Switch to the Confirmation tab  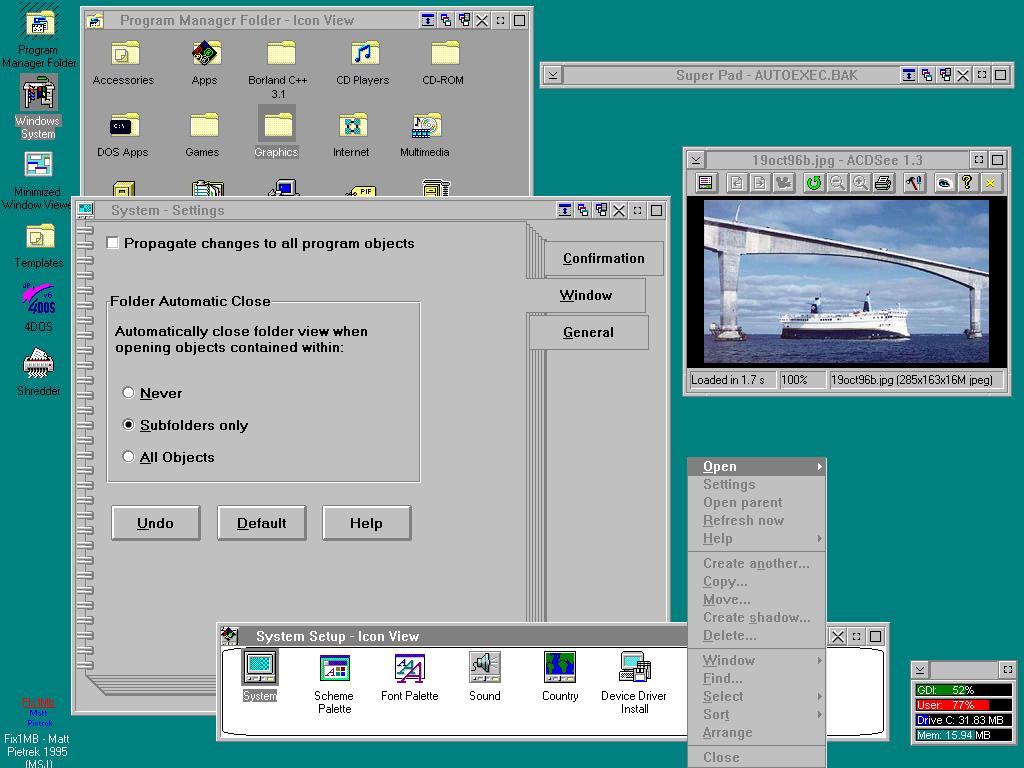coord(603,258)
